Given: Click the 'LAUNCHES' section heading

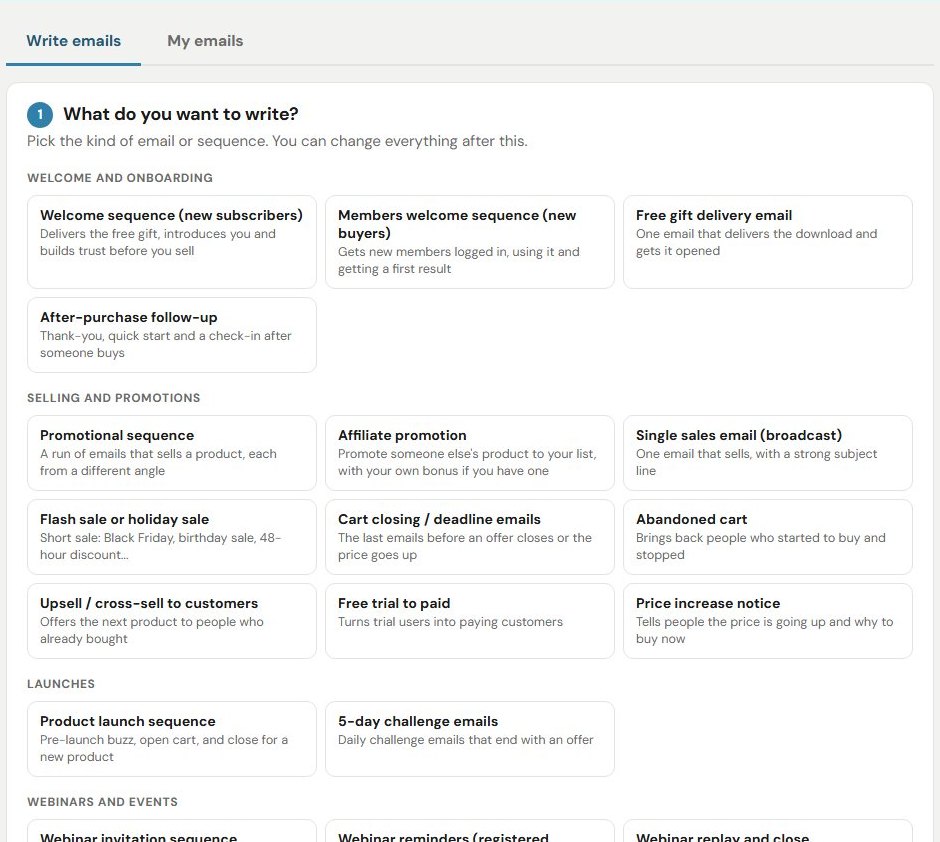Looking at the screenshot, I should (61, 684).
